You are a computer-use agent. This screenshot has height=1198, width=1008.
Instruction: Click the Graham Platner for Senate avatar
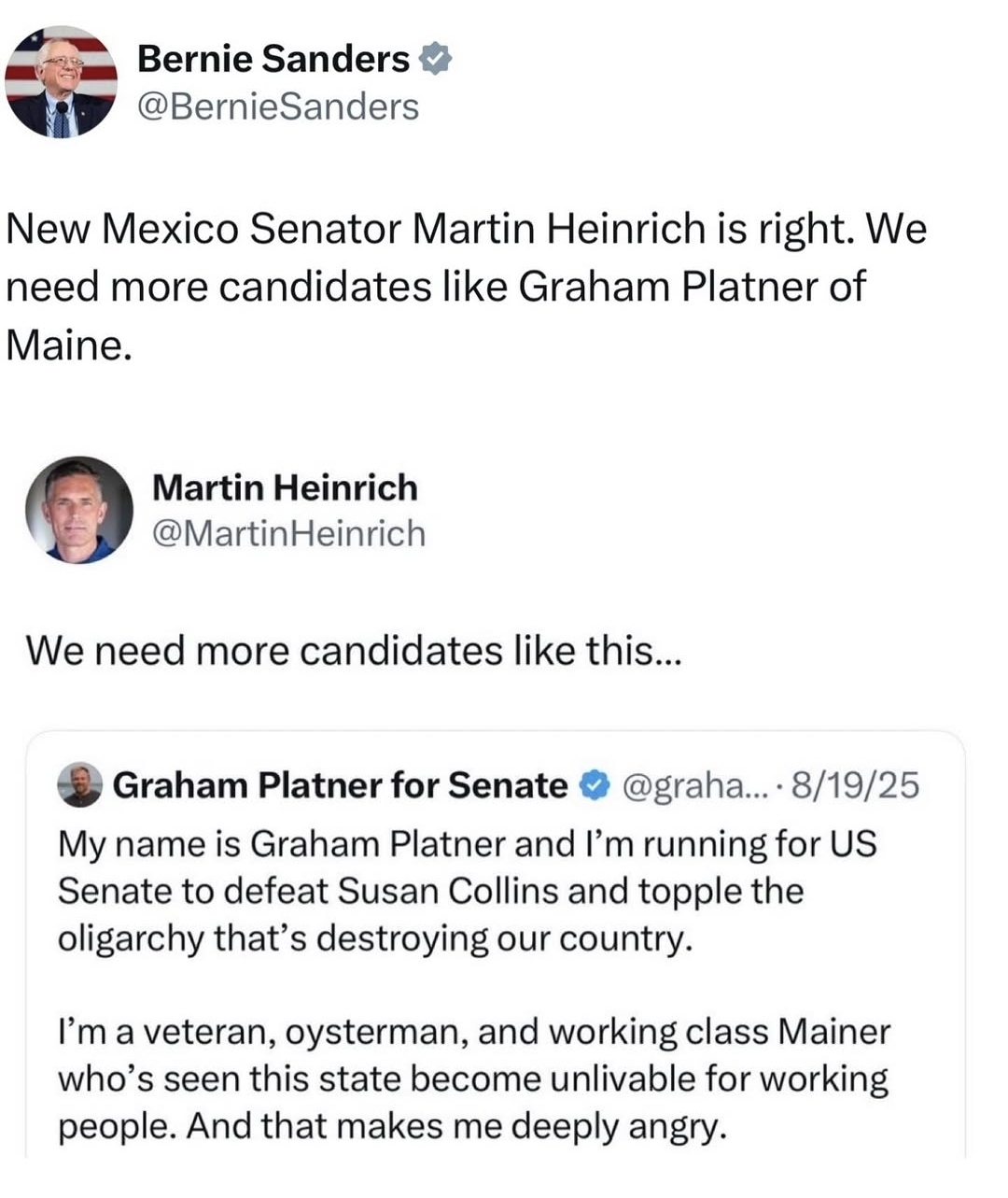point(80,785)
